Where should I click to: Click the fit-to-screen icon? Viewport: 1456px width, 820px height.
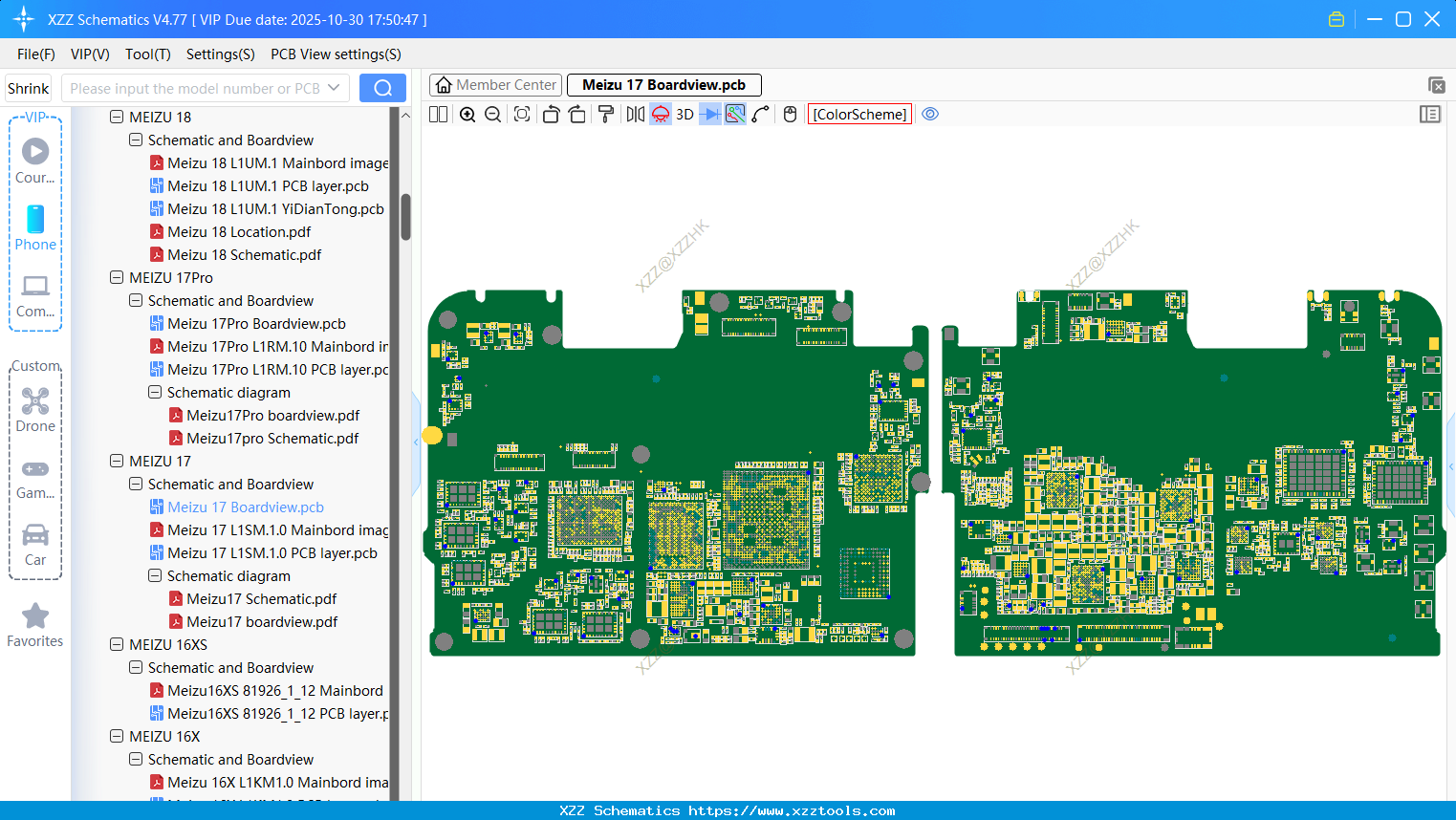point(522,115)
